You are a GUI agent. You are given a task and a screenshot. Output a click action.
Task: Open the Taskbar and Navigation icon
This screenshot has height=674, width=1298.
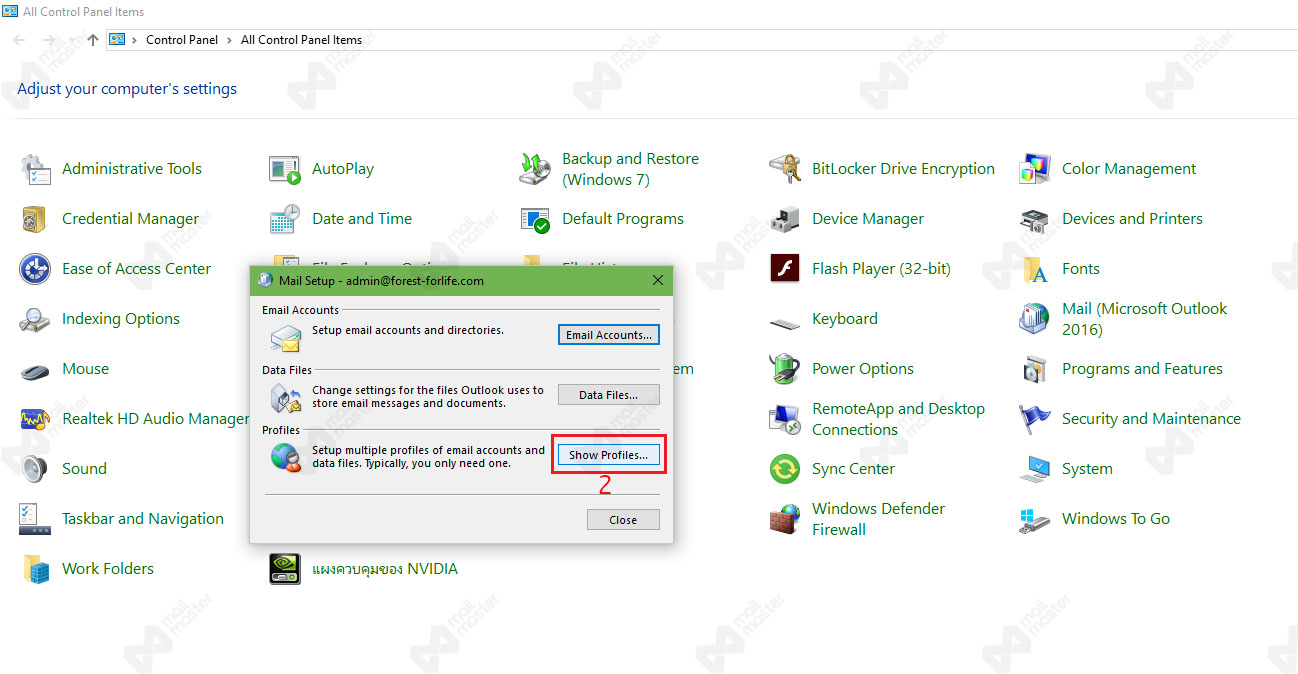pos(35,519)
